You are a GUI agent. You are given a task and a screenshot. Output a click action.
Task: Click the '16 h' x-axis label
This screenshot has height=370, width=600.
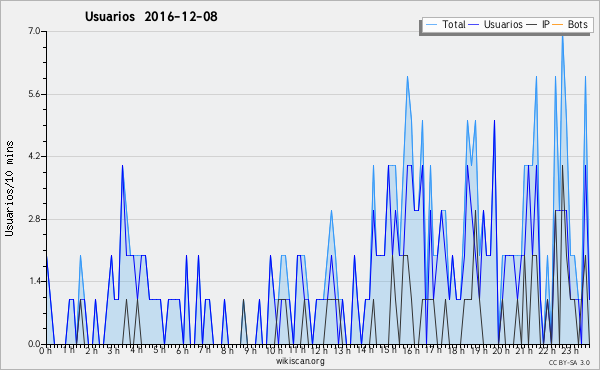411,350
